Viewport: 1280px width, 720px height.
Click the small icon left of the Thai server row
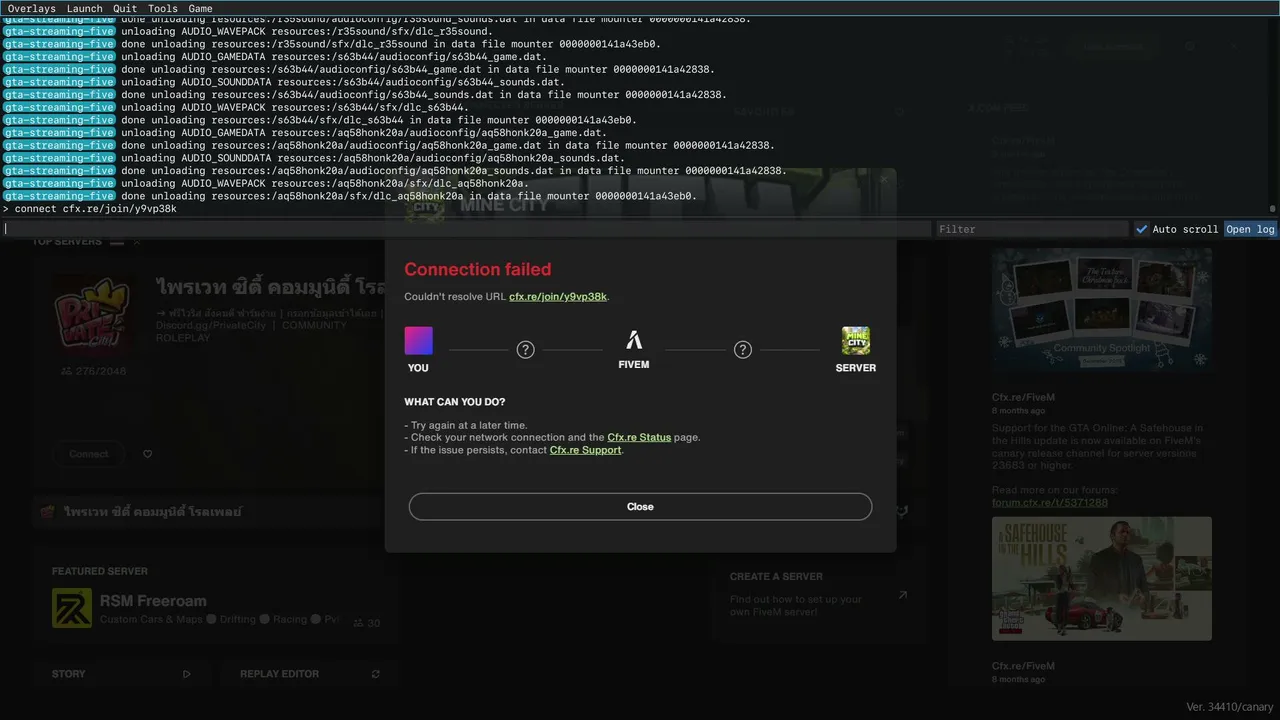point(47,512)
